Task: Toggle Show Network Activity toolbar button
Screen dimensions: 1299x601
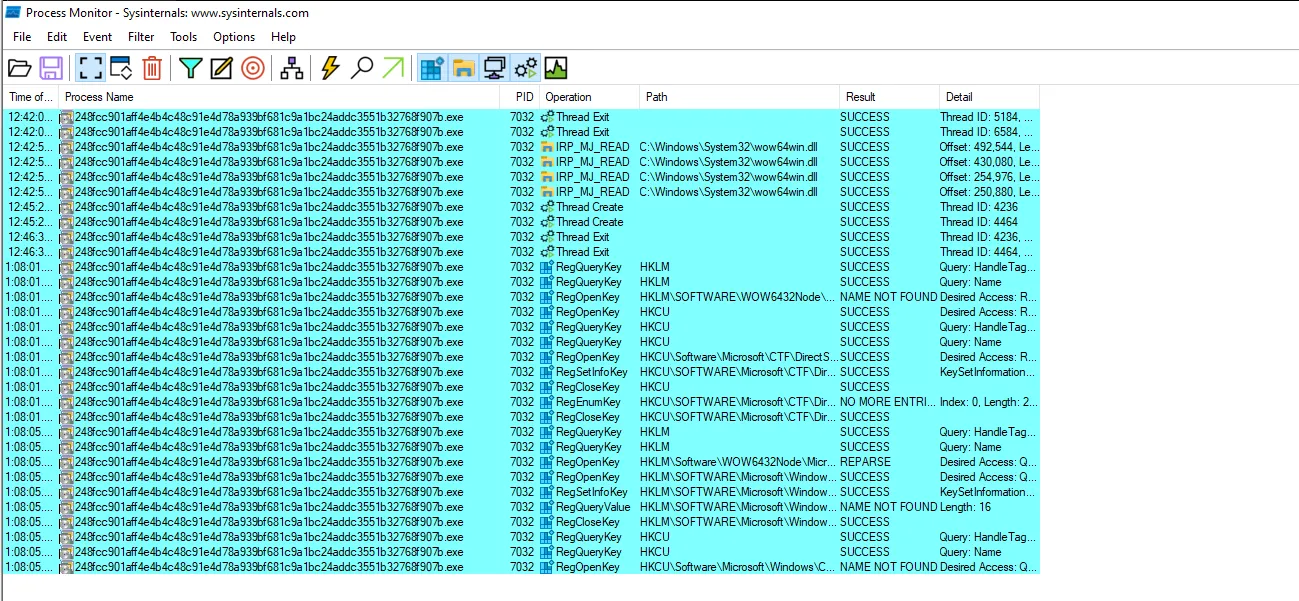Action: coord(494,68)
